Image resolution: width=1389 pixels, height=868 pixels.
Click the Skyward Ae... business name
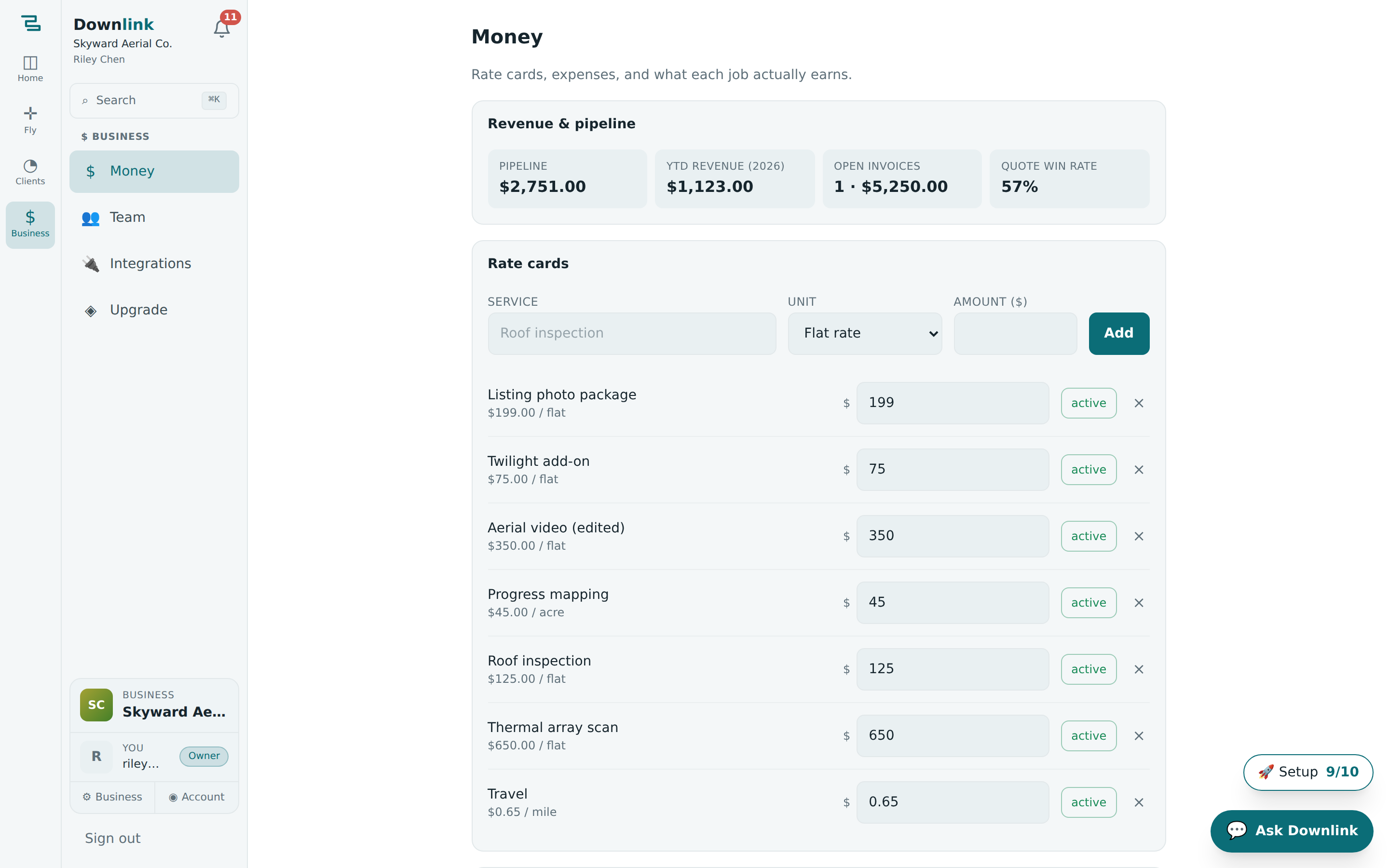(x=174, y=712)
